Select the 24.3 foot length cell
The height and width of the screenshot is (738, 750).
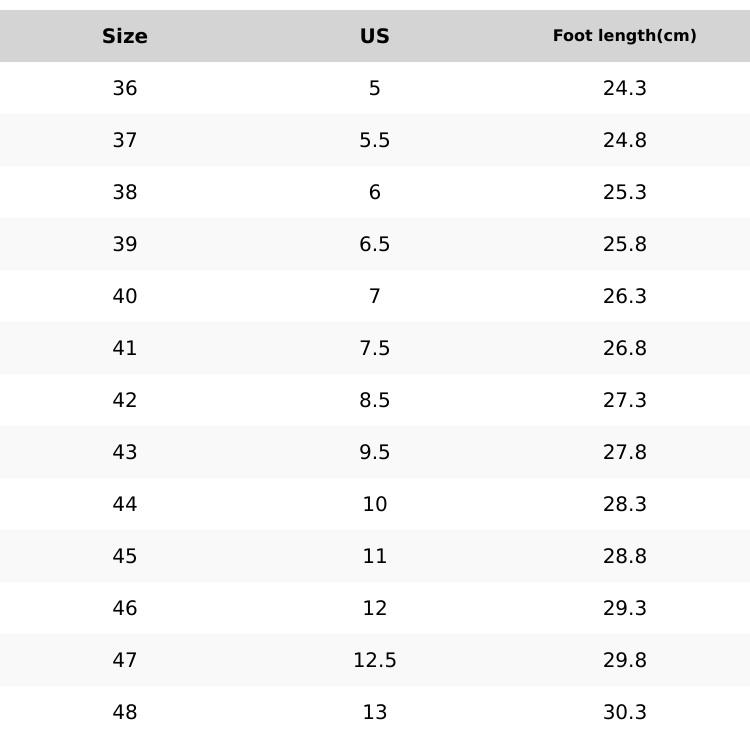625,88
